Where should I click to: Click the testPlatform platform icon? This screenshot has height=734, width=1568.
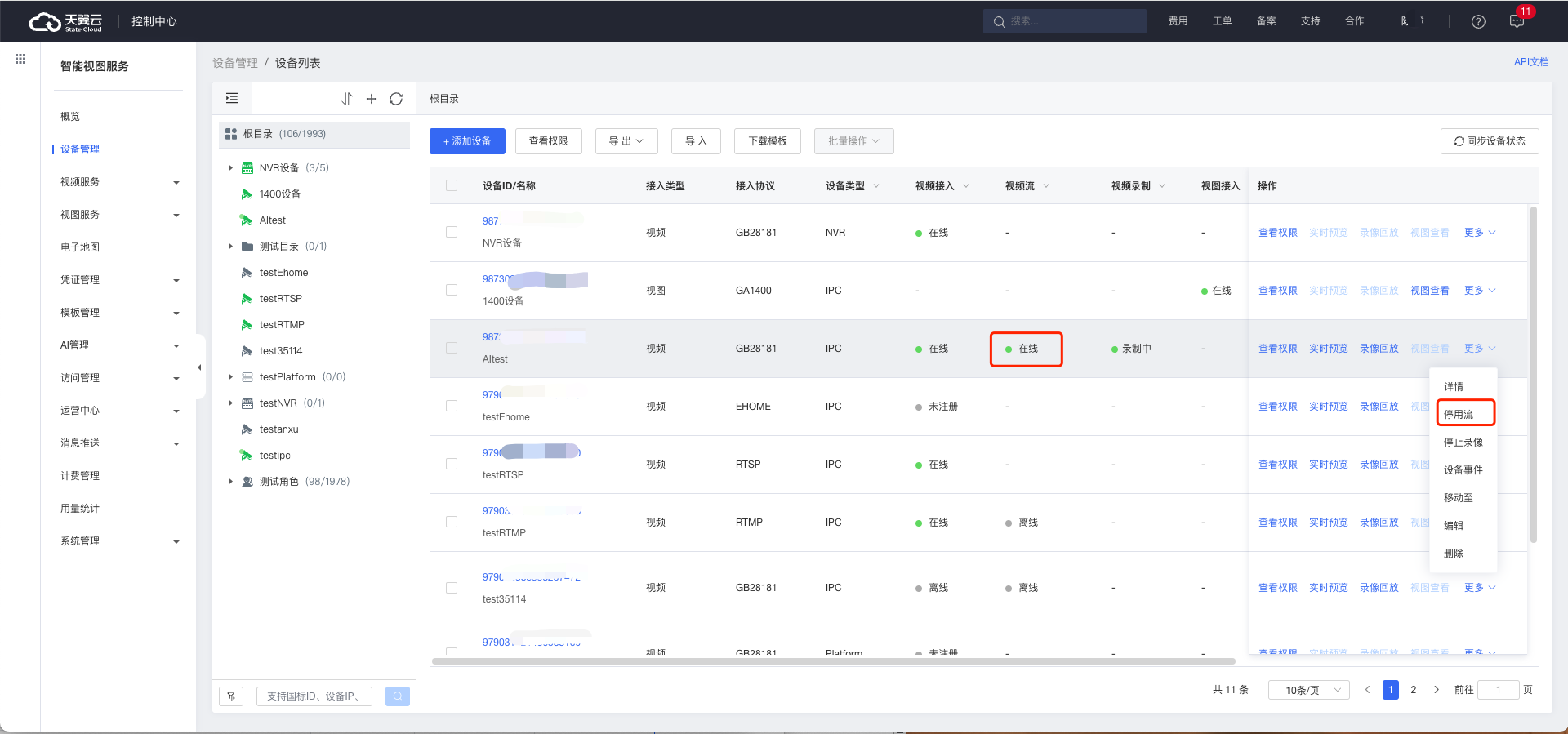[x=247, y=377]
